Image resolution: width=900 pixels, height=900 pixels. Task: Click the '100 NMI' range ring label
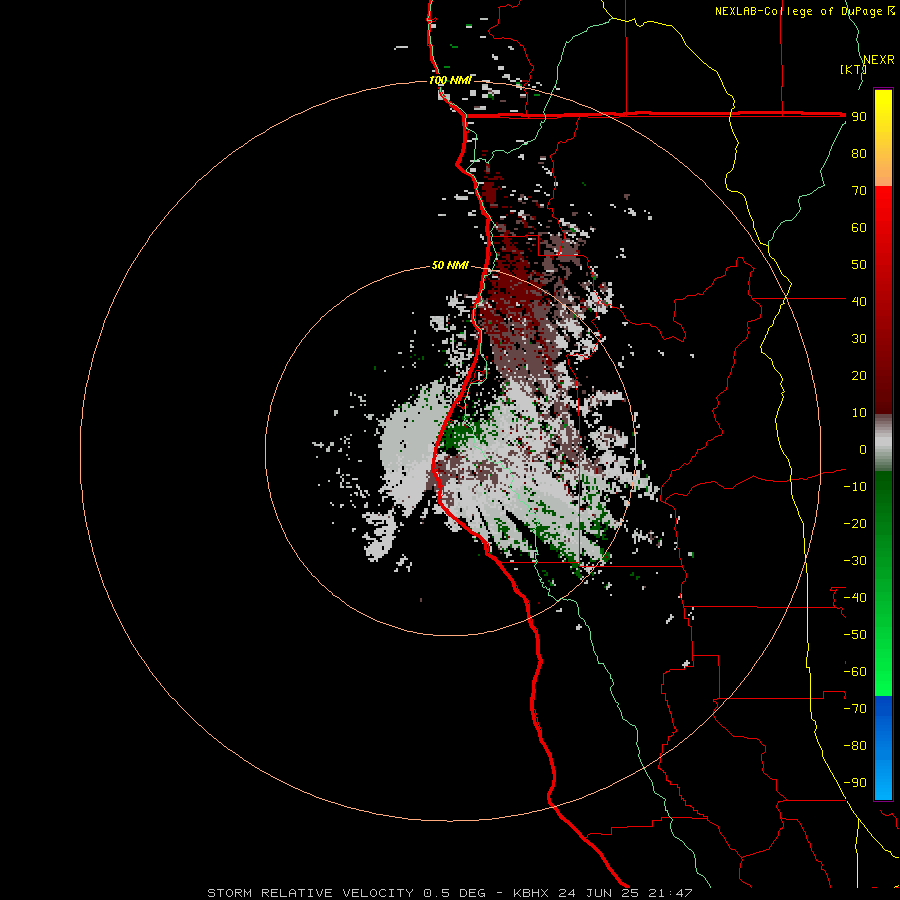coord(450,80)
